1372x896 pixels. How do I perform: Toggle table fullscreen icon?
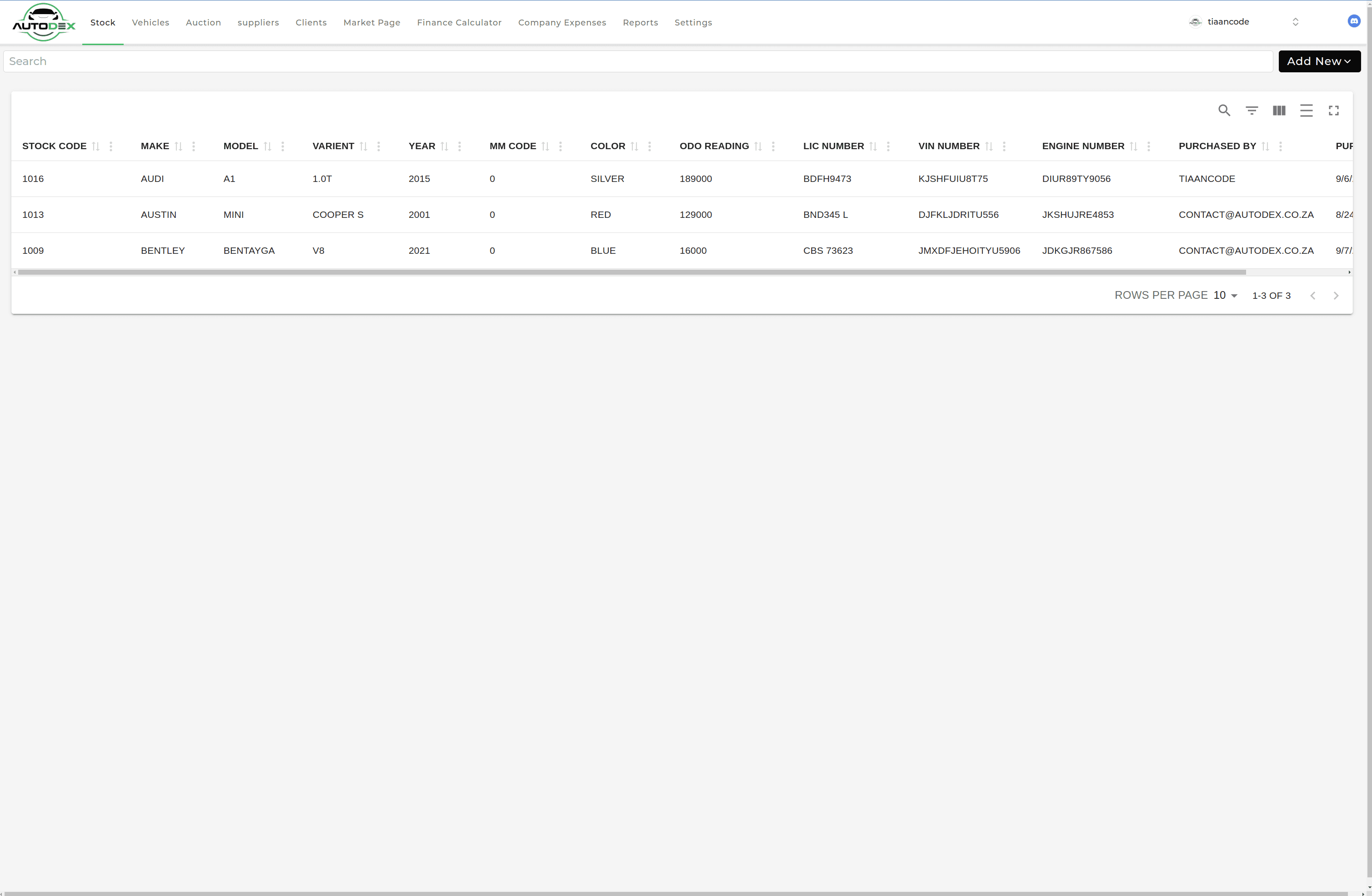coord(1333,110)
